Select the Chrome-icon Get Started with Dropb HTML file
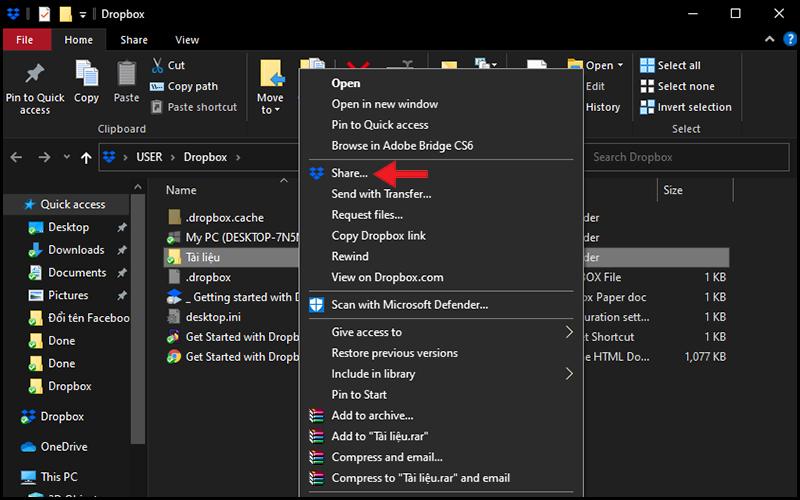Image resolution: width=800 pixels, height=500 pixels. point(234,357)
